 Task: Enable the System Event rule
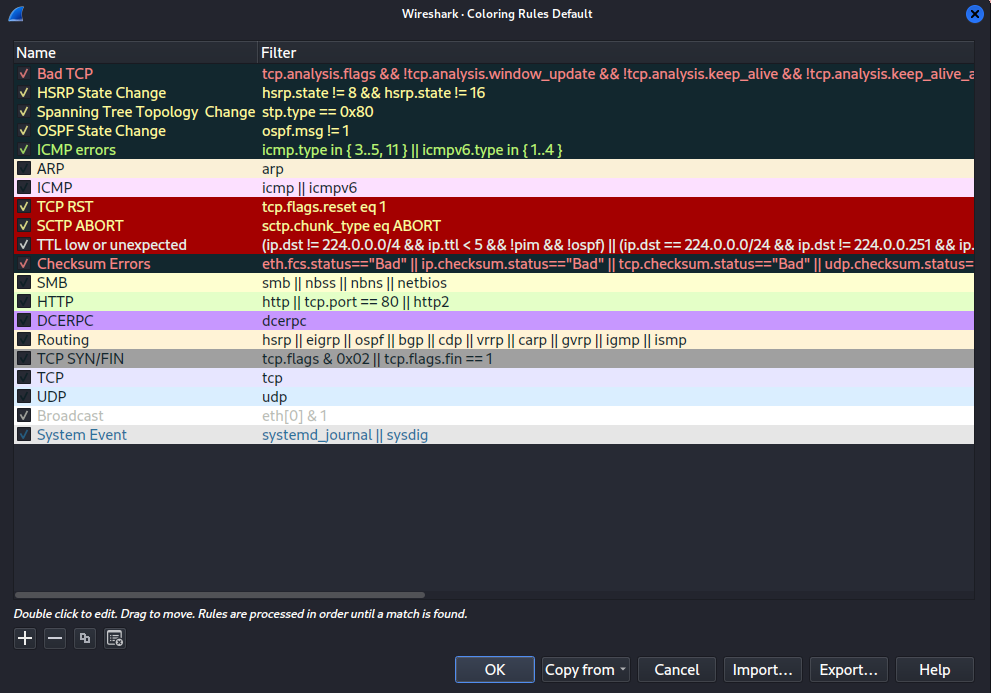[23, 434]
